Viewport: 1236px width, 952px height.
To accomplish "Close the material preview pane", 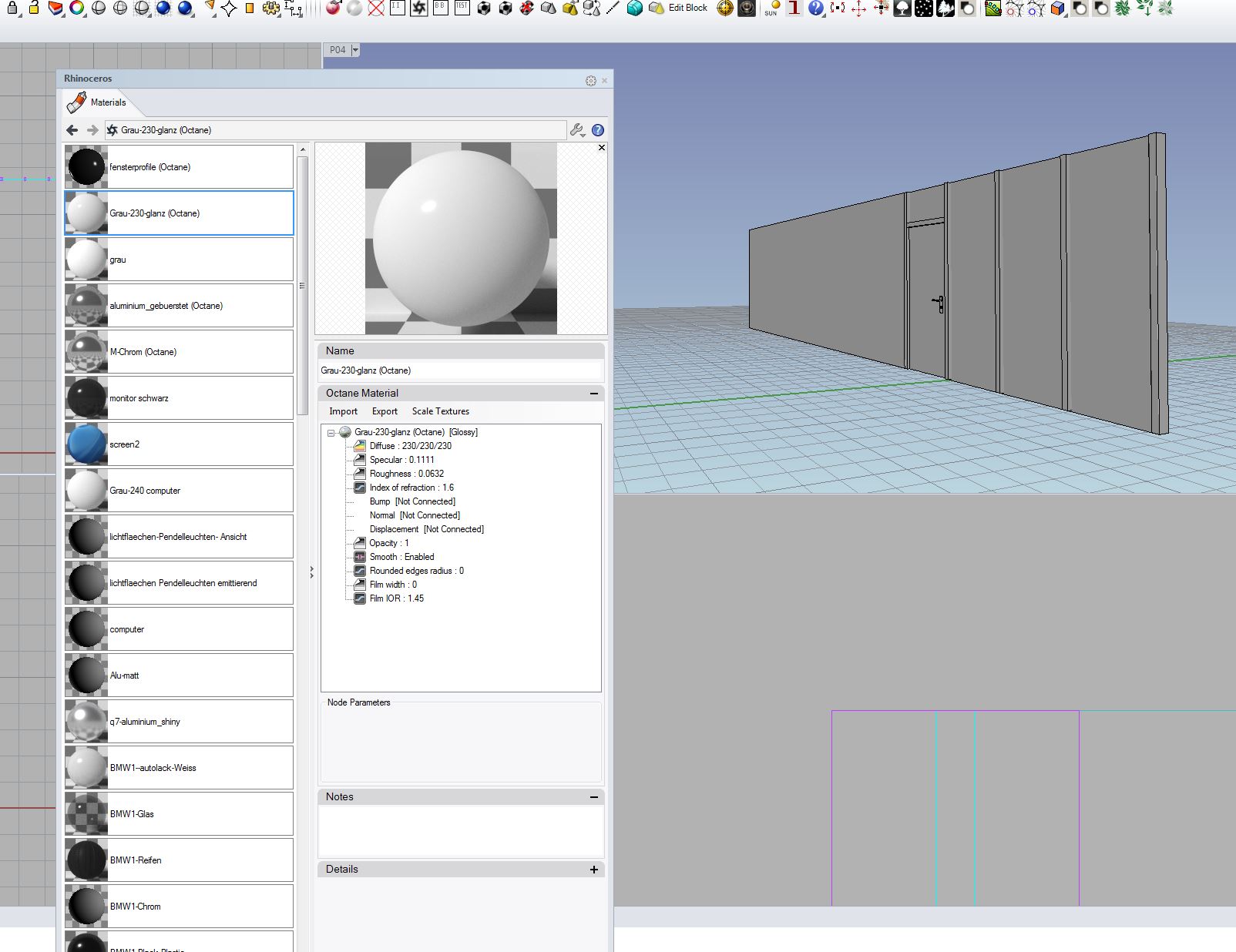I will click(x=602, y=147).
